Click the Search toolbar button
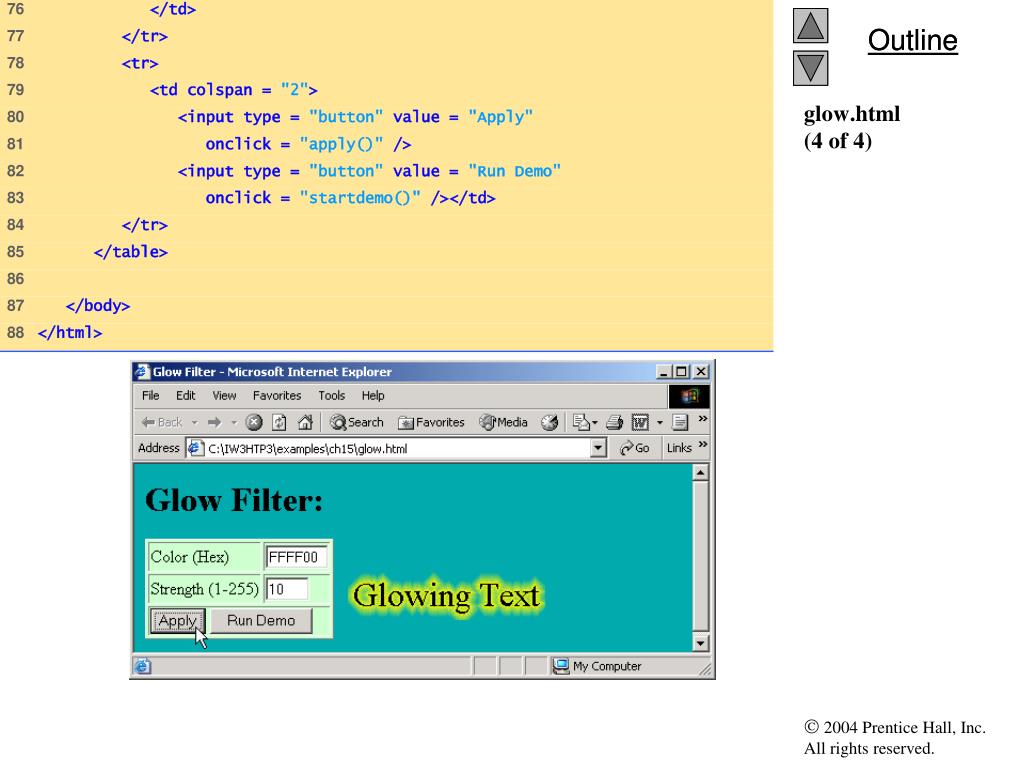This screenshot has width=1024, height=768. pyautogui.click(x=357, y=423)
